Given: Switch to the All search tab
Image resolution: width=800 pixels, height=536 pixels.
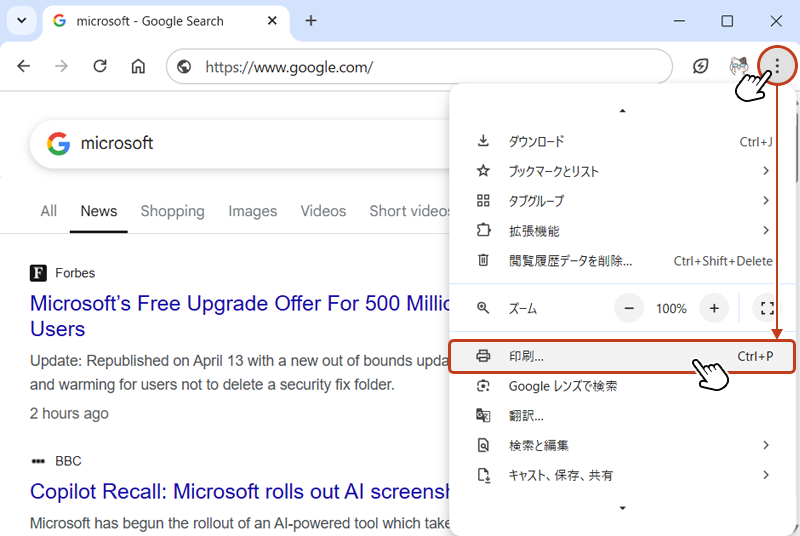Looking at the screenshot, I should (48, 211).
